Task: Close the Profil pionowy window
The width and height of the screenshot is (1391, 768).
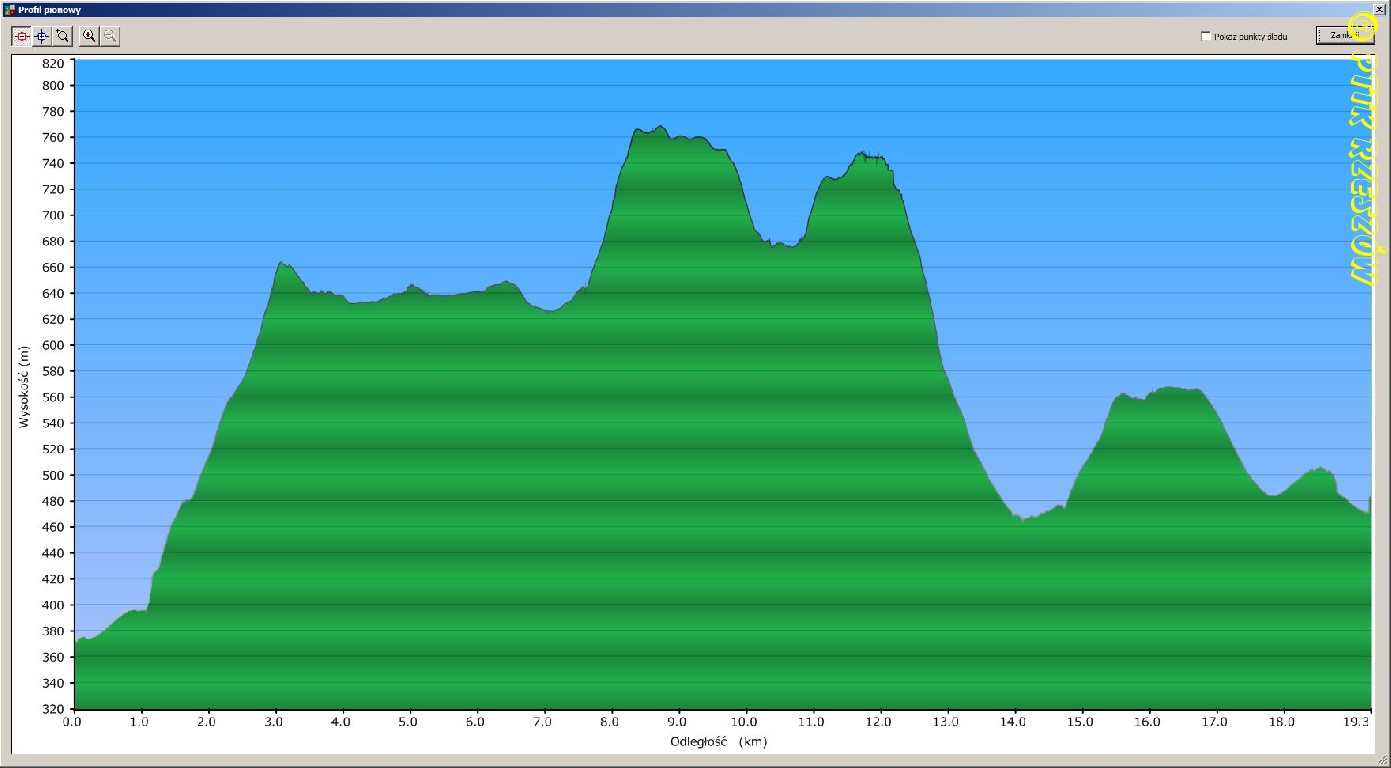Action: point(1380,8)
